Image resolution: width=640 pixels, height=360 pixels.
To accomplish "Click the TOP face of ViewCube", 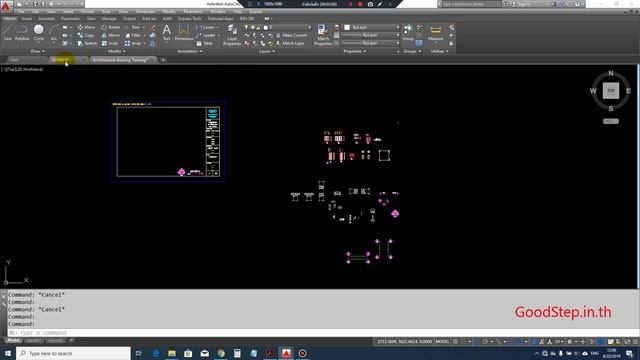I will click(x=611, y=91).
